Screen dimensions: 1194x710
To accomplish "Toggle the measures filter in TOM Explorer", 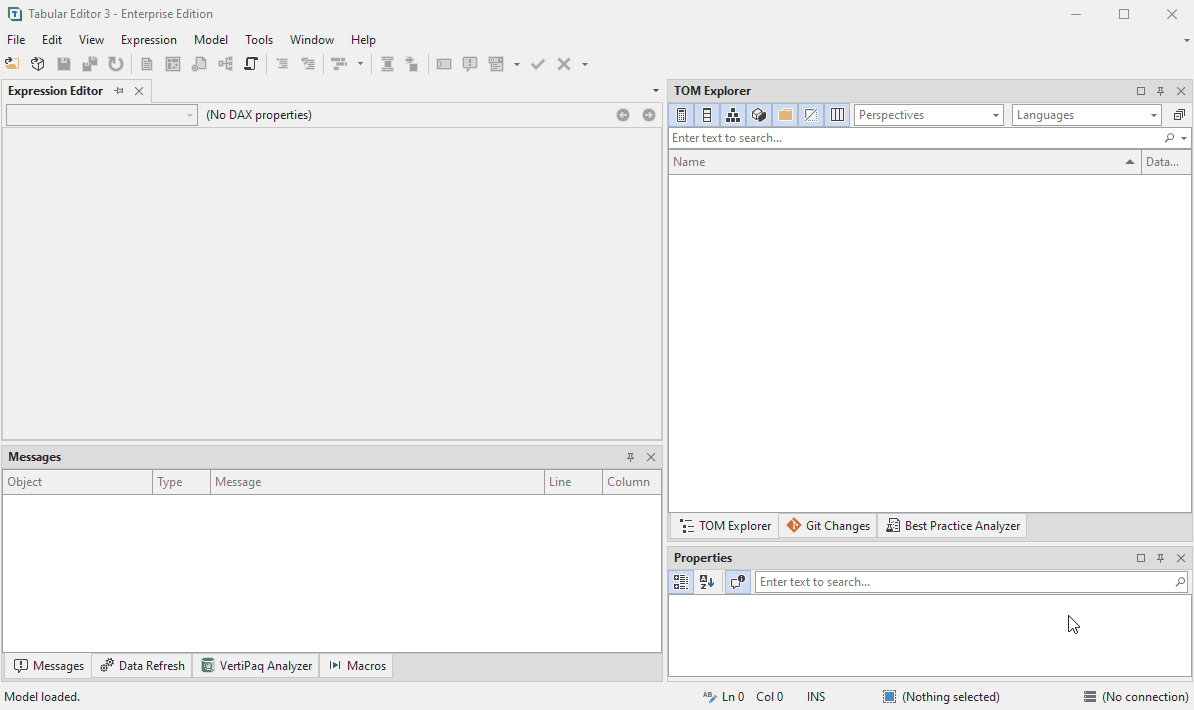I will (681, 114).
